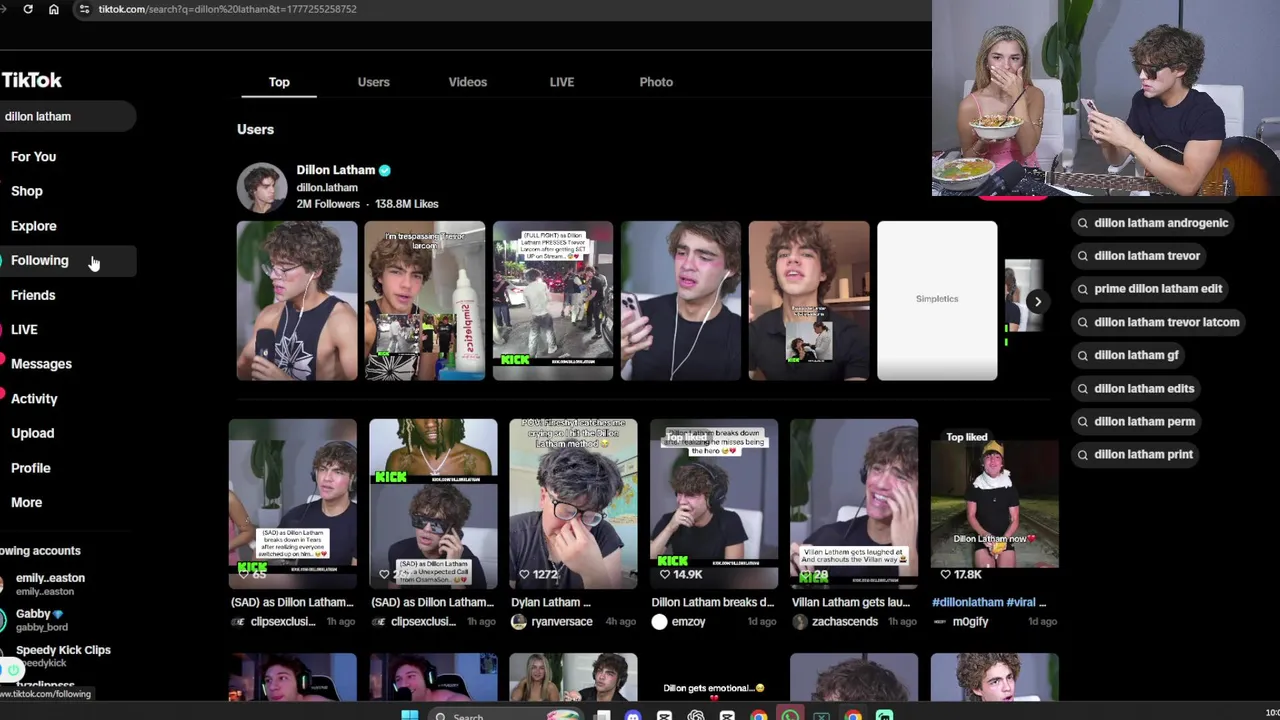This screenshot has width=1280, height=720.
Task: Open Activity notifications
Action: point(34,399)
